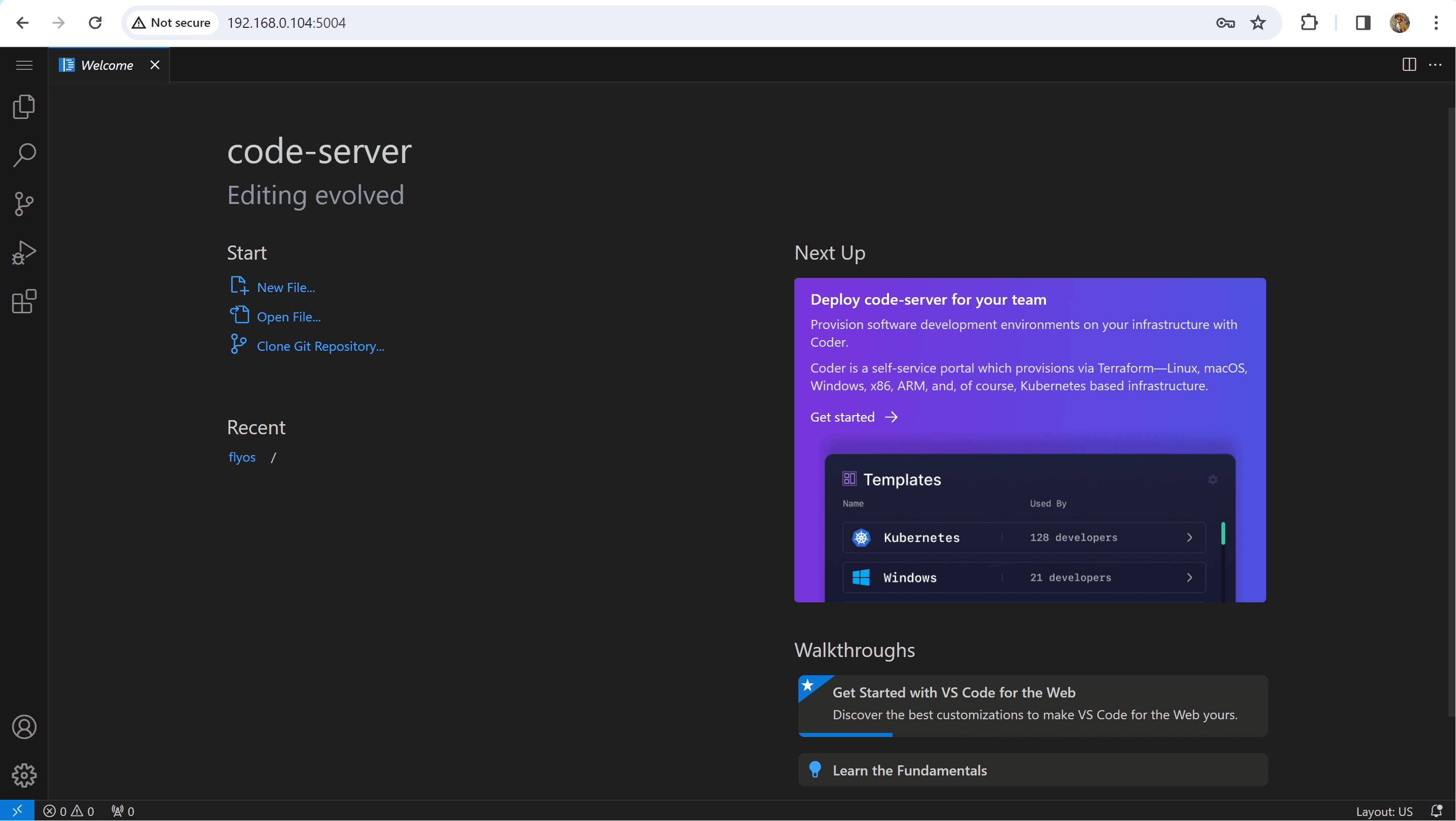Open the Search view in activity bar

tap(24, 155)
